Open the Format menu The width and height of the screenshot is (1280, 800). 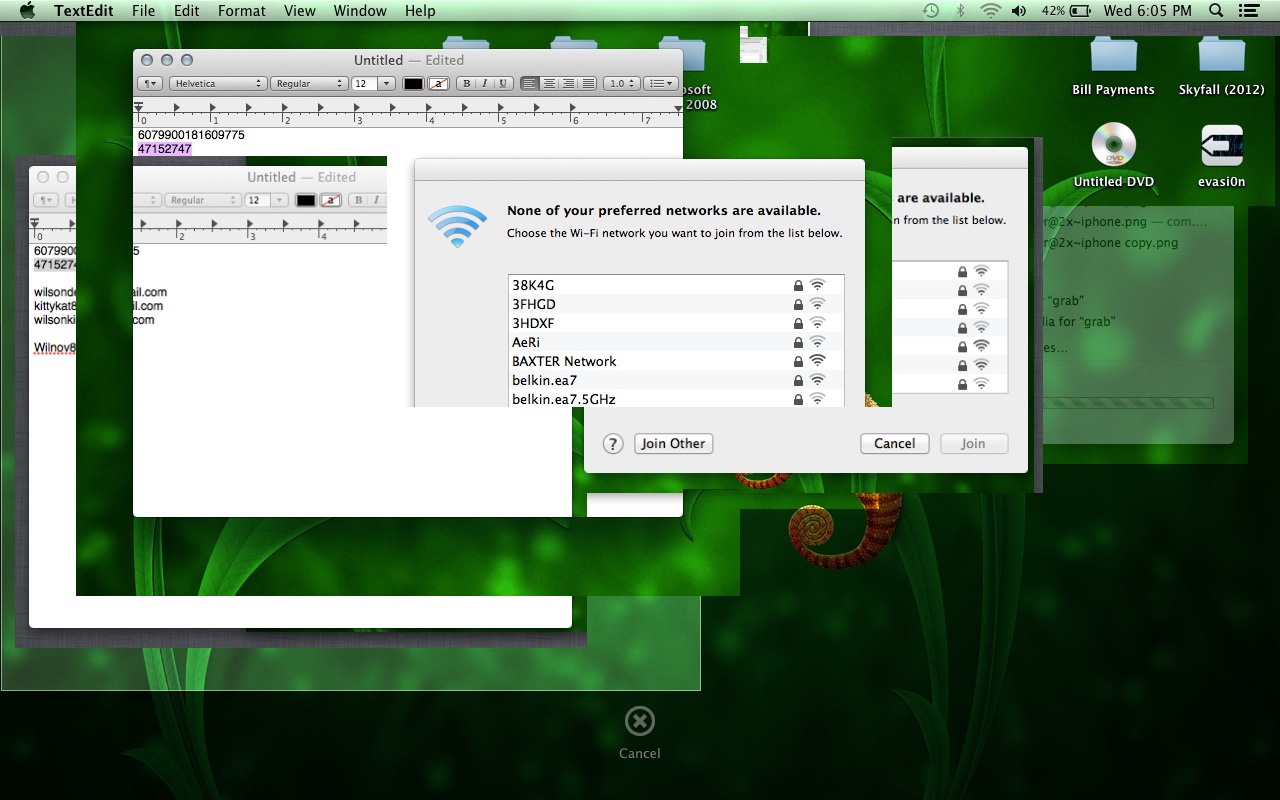pyautogui.click(x=242, y=11)
